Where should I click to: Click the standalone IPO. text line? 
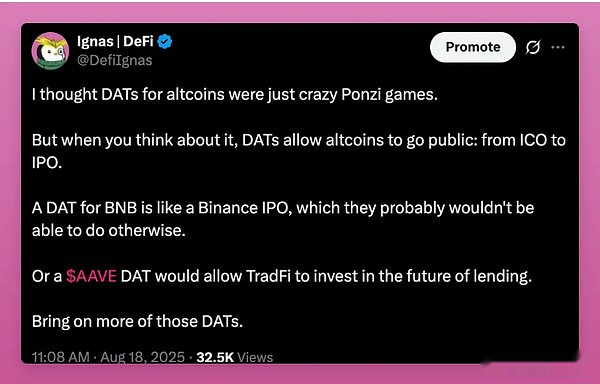click(x=47, y=163)
